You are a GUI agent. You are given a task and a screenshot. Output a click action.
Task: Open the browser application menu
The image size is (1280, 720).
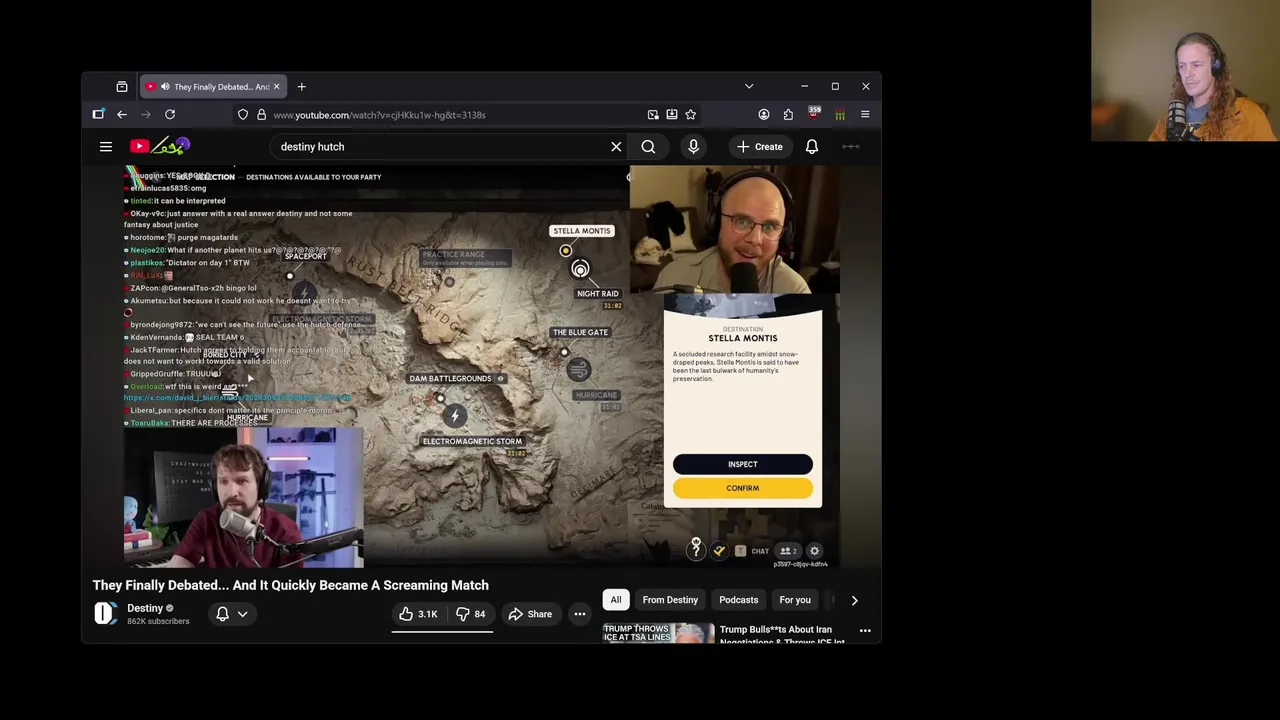(x=865, y=115)
